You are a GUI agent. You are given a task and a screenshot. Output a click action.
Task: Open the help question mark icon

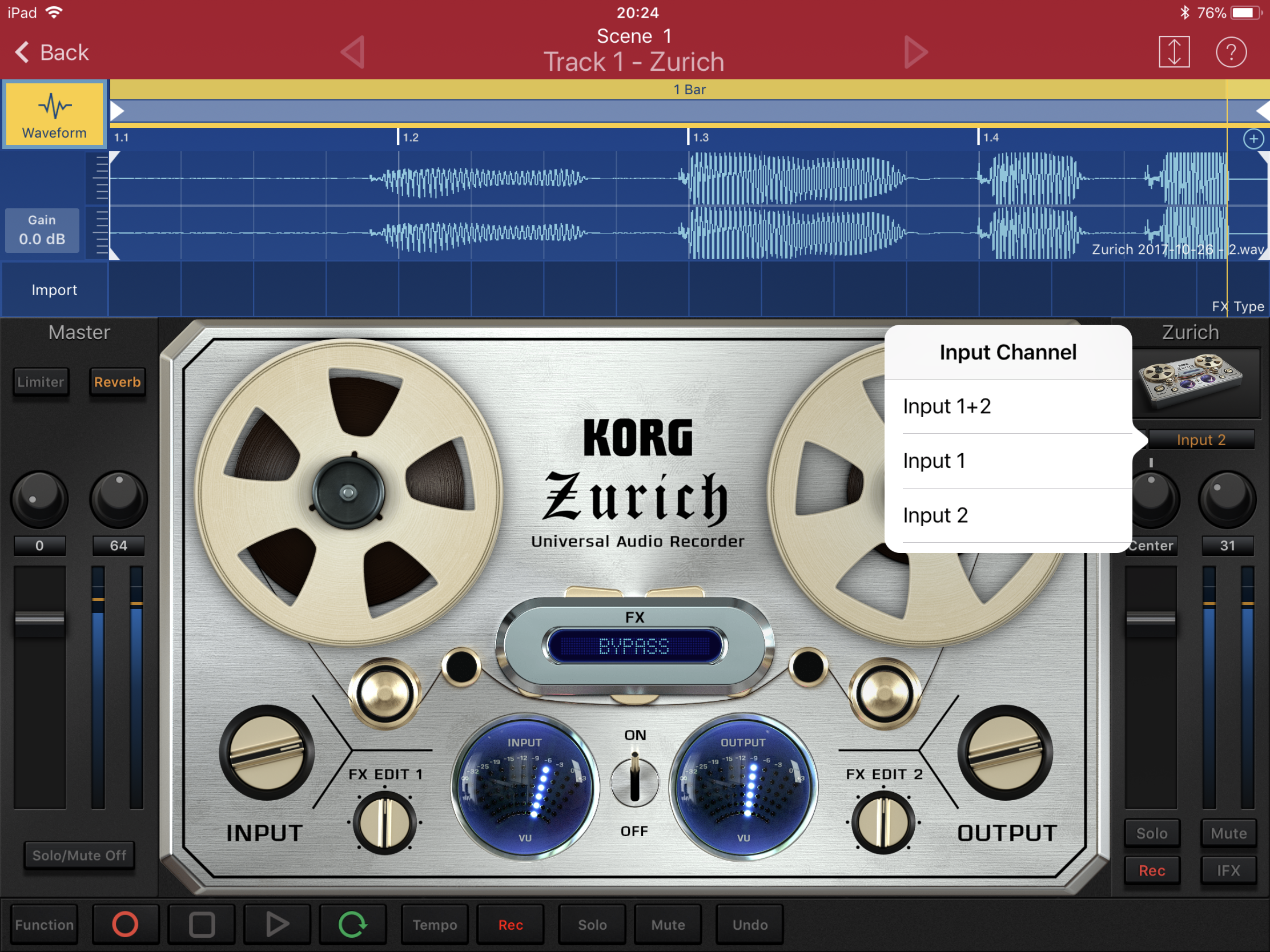(1231, 52)
